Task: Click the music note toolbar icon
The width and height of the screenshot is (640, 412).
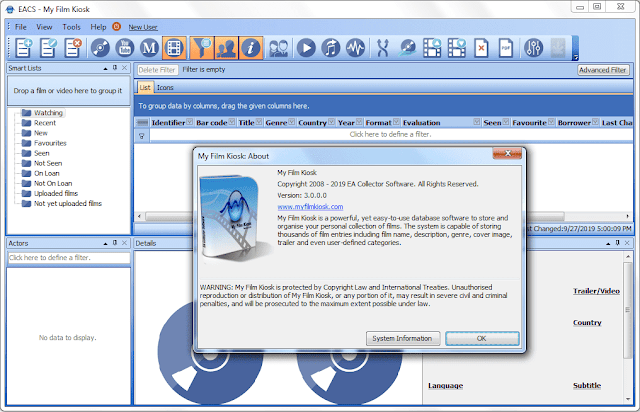Action: [x=331, y=48]
